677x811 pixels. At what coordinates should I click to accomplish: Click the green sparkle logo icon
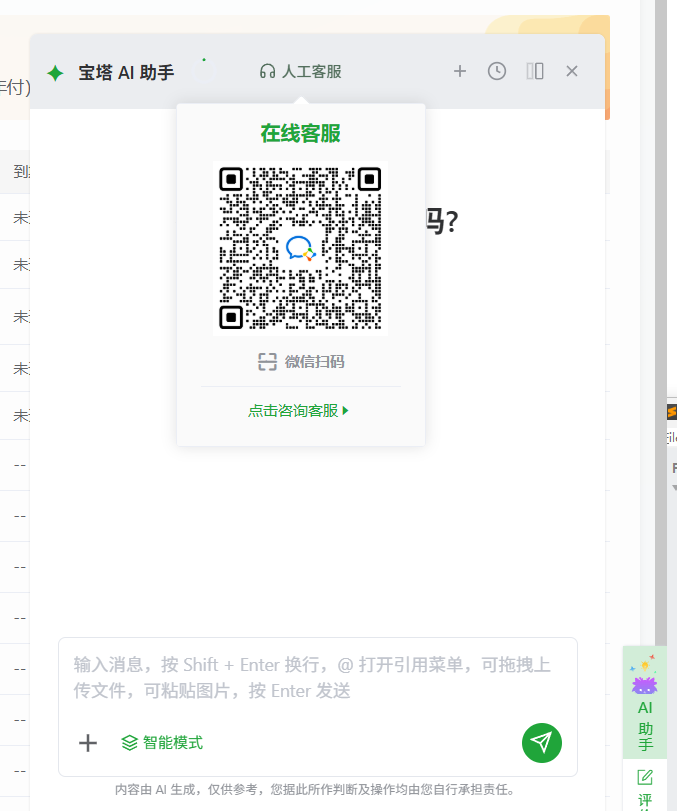click(x=55, y=73)
